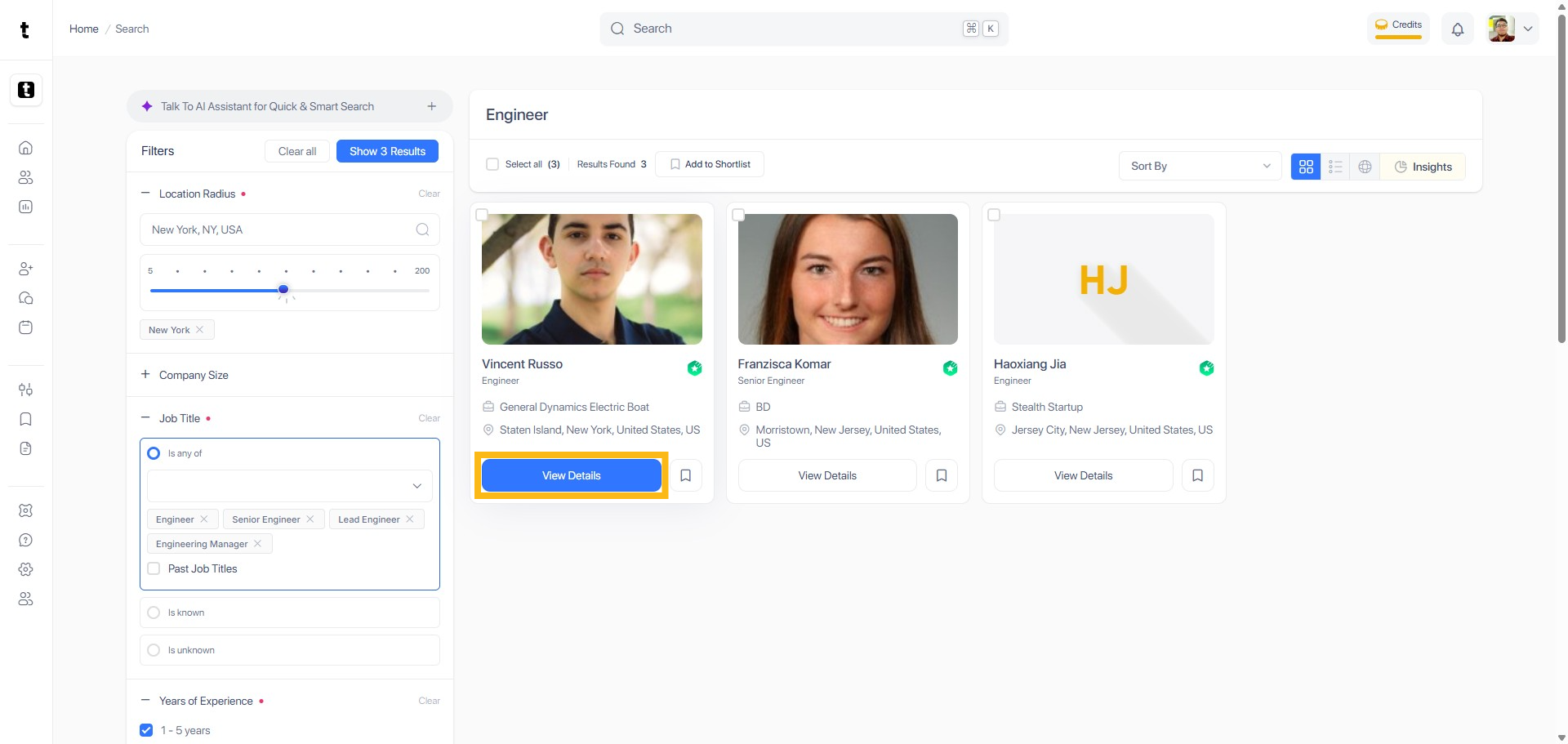The image size is (1568, 744).
Task: Remove the New York location tag
Action: click(x=200, y=330)
